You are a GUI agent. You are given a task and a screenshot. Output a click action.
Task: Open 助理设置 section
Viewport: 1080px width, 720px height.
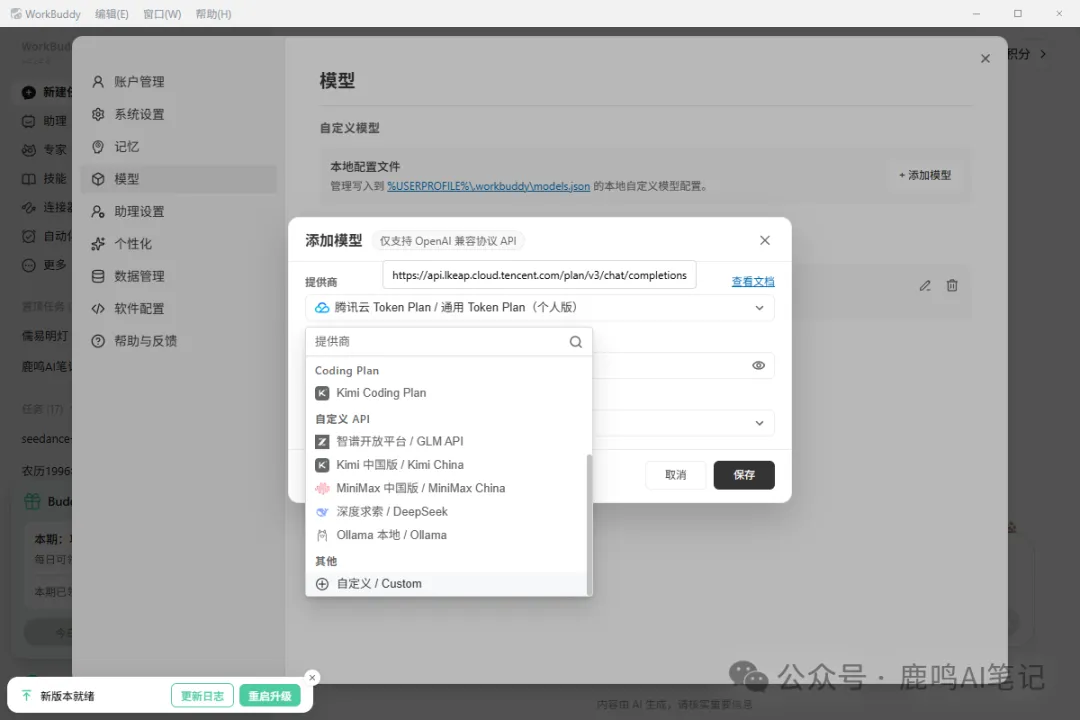179,212
